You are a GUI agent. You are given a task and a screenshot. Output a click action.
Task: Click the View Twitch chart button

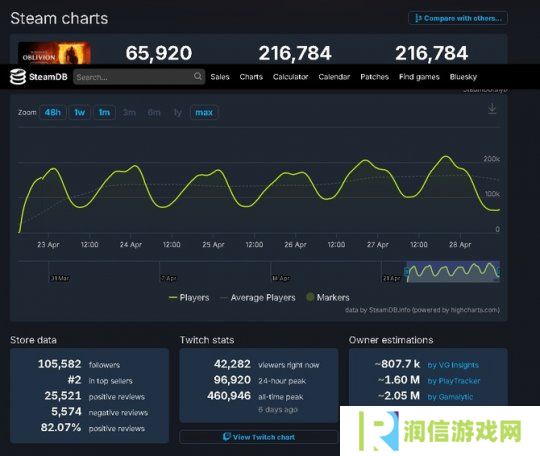(259, 437)
